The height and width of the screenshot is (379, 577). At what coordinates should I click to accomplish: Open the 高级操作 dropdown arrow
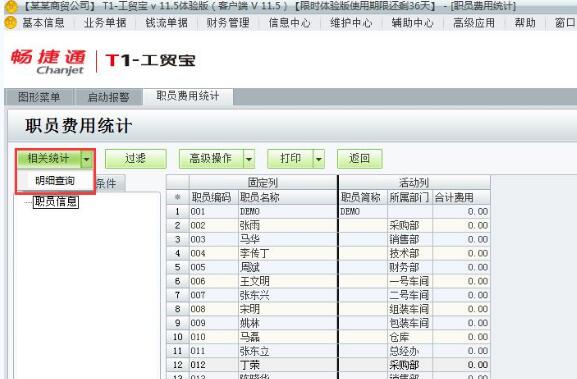[x=249, y=159]
